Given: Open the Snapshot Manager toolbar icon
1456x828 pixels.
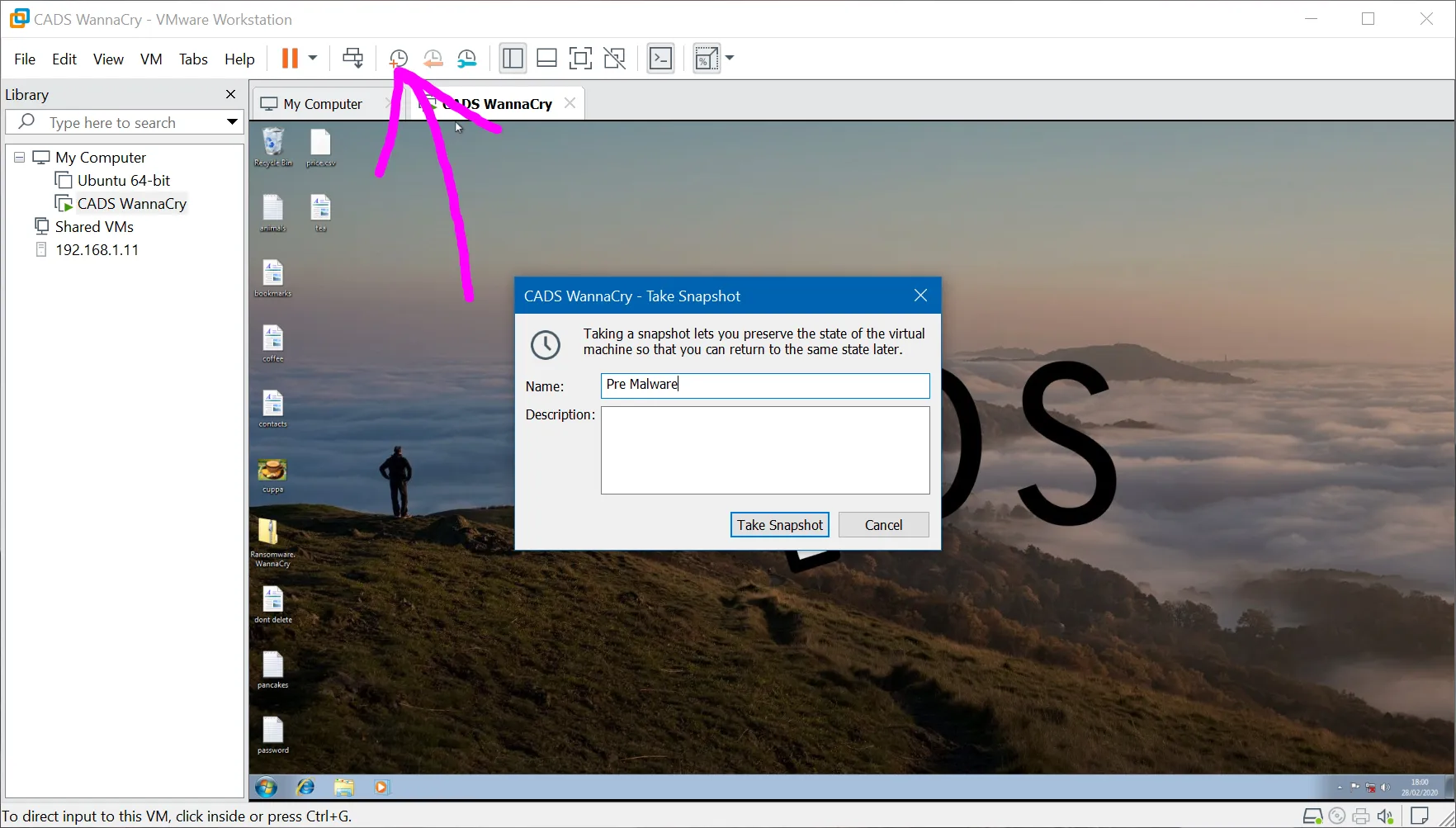Looking at the screenshot, I should pyautogui.click(x=467, y=59).
